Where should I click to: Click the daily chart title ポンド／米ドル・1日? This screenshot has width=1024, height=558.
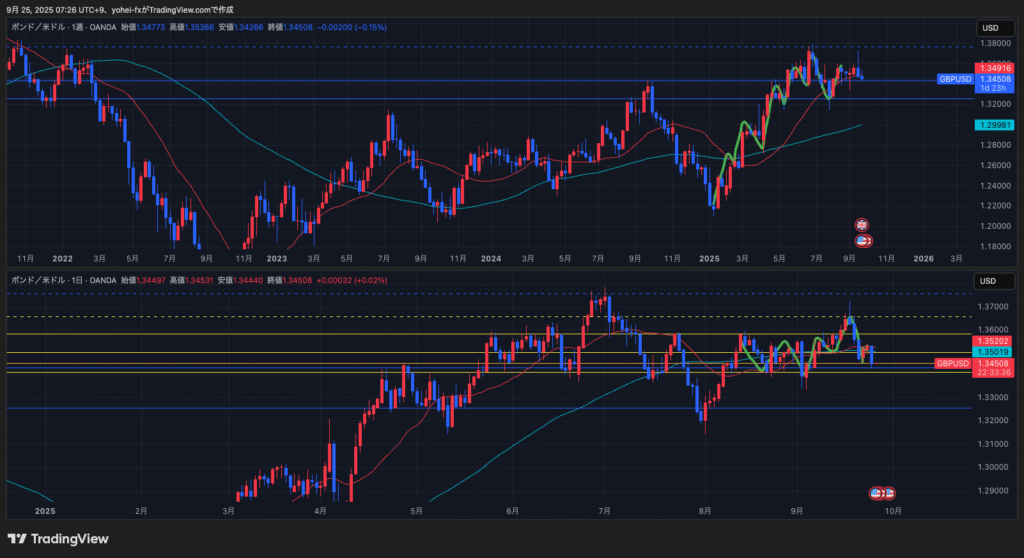[50, 281]
